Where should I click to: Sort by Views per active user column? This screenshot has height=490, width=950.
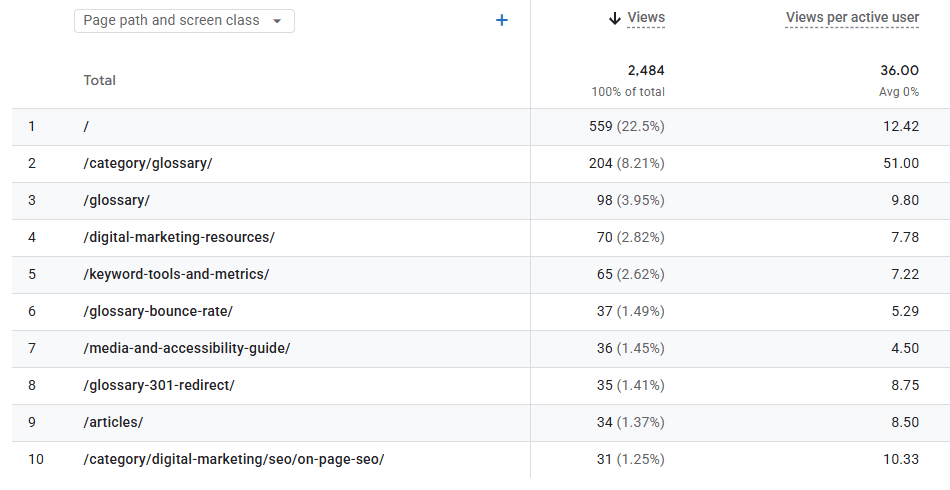852,18
